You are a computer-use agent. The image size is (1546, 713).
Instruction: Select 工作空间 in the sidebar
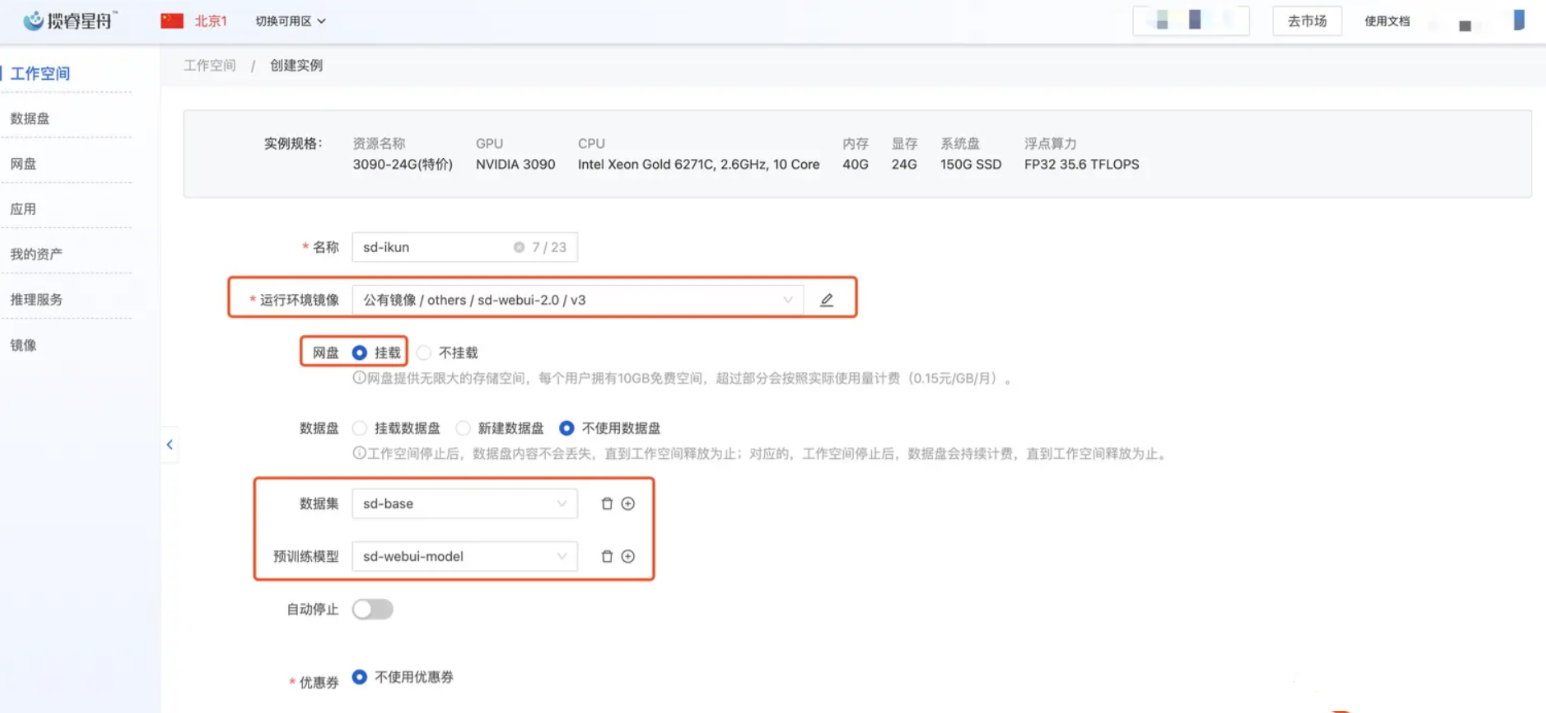[40, 74]
